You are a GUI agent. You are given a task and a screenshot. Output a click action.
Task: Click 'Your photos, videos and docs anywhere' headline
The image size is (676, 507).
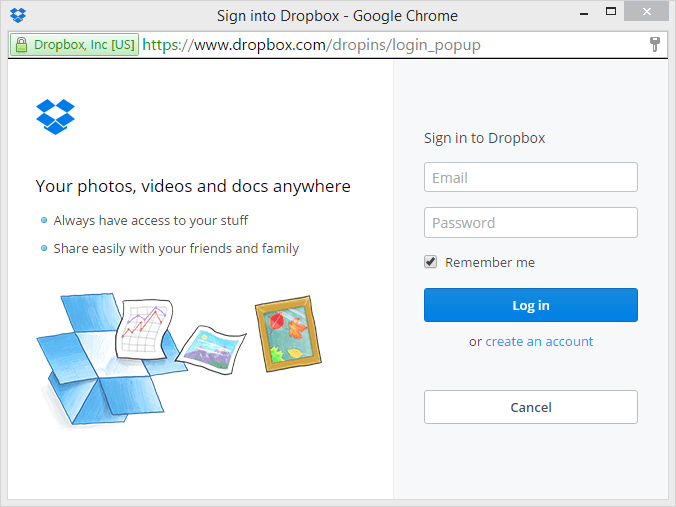coord(193,186)
